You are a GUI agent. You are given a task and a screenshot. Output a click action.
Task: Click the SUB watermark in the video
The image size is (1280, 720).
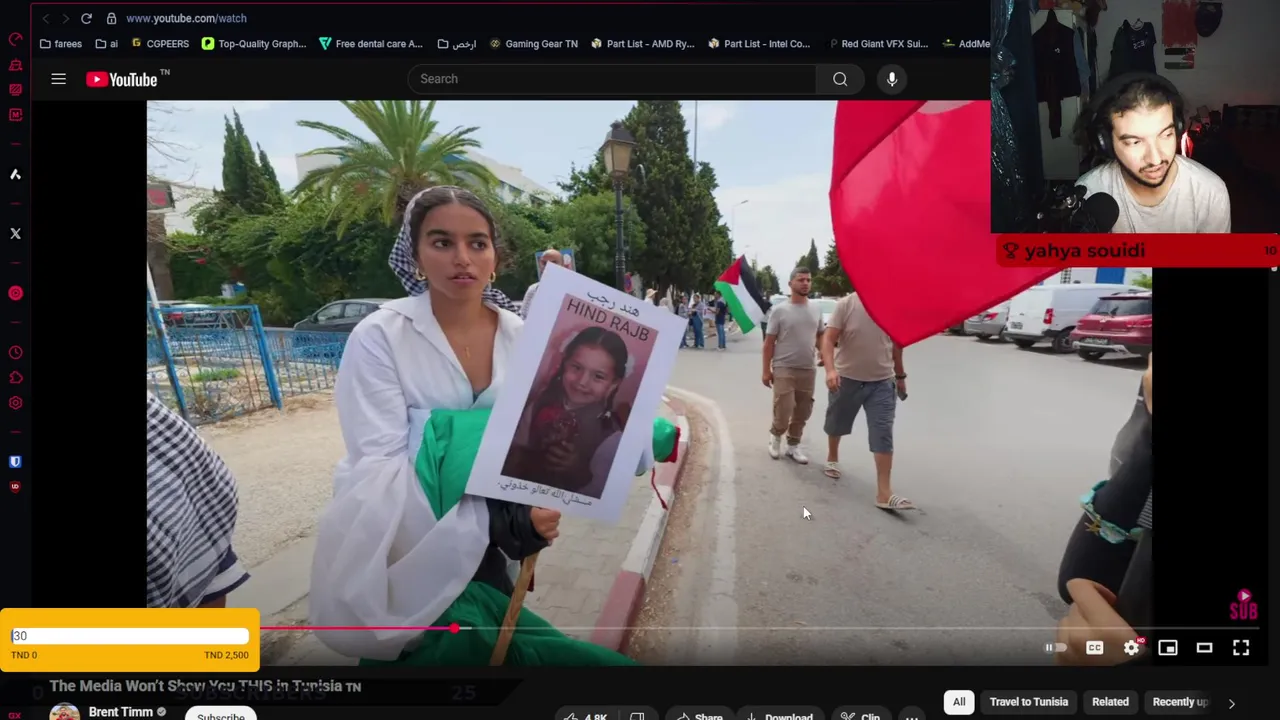click(1243, 606)
